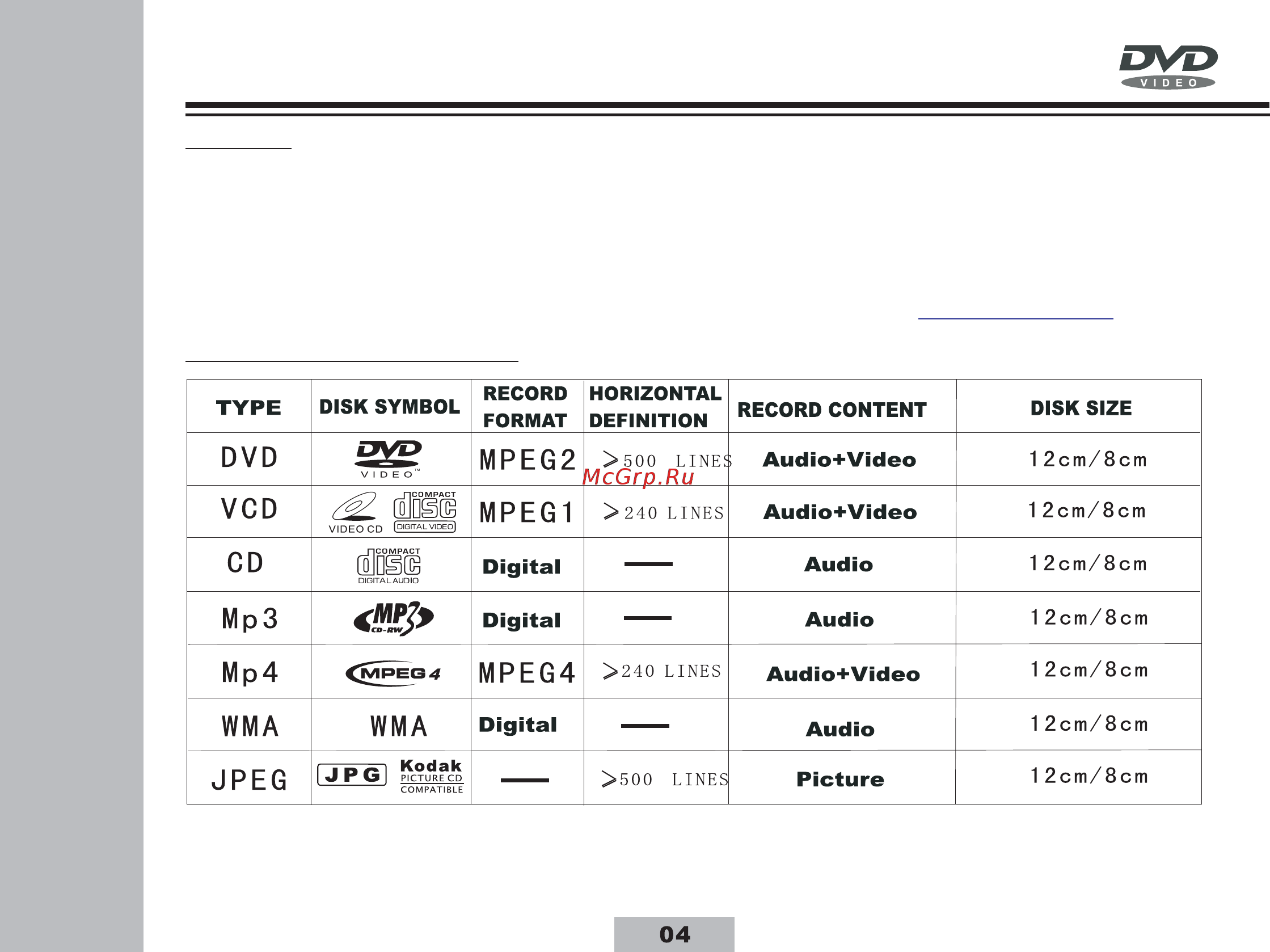Click the boxed JPG logo
This screenshot has height=952, width=1270.
[x=352, y=774]
